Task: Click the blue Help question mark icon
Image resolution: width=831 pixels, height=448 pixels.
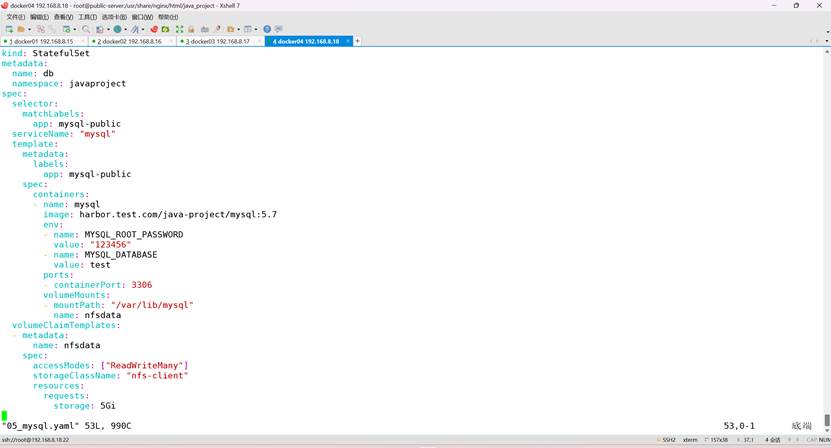Action: coord(267,29)
